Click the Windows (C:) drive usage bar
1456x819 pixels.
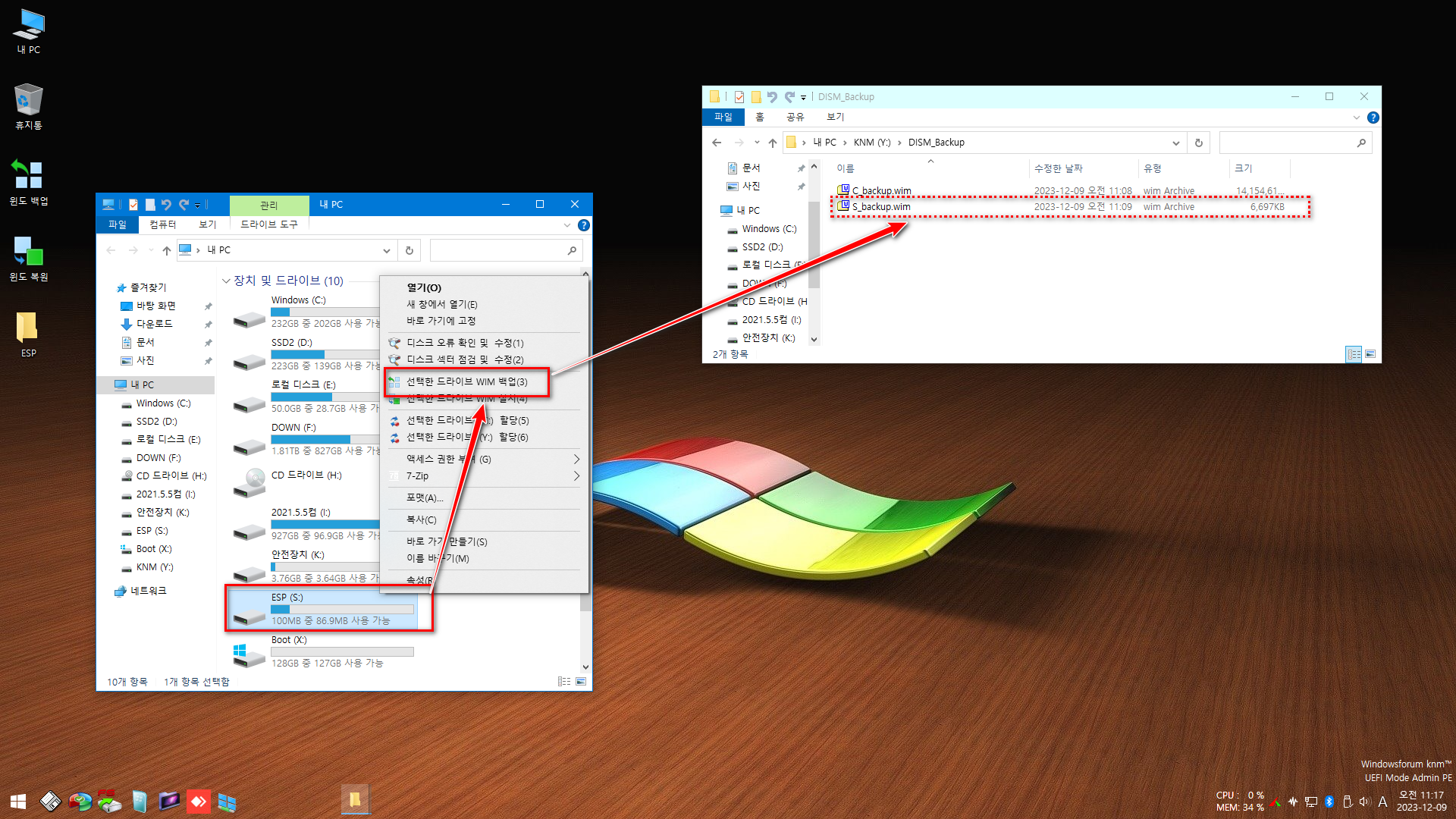click(325, 312)
